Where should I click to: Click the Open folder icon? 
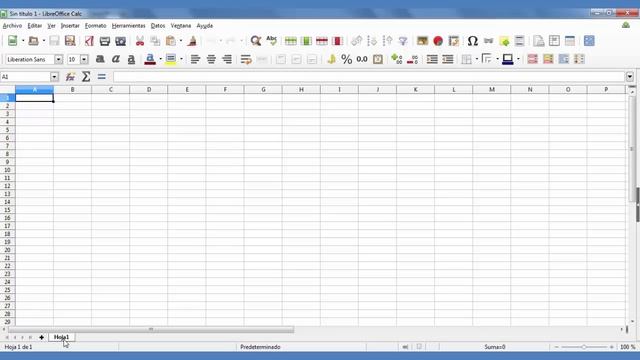(x=33, y=41)
